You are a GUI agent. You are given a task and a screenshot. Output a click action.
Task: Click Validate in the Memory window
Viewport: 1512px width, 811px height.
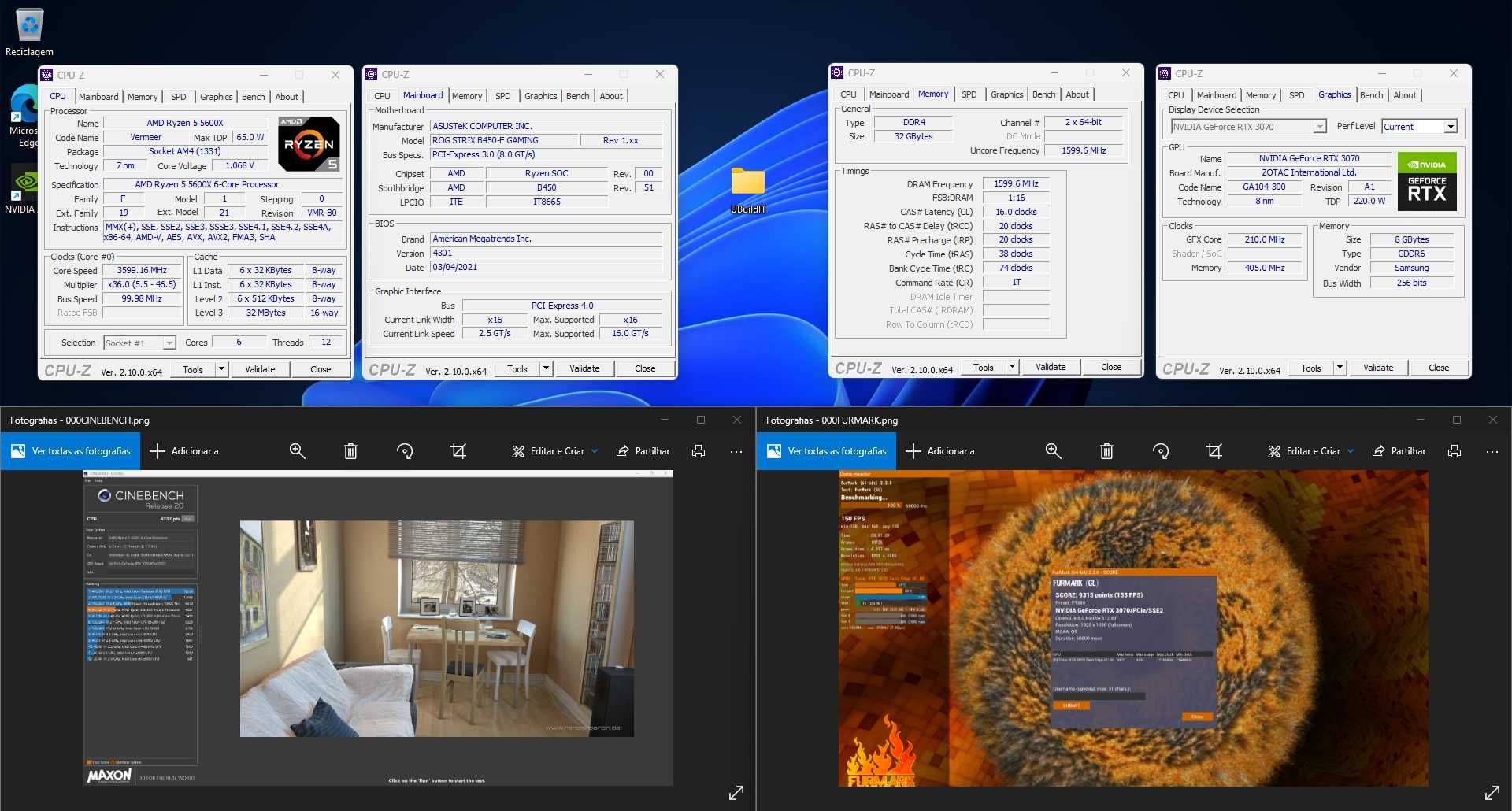click(1051, 367)
